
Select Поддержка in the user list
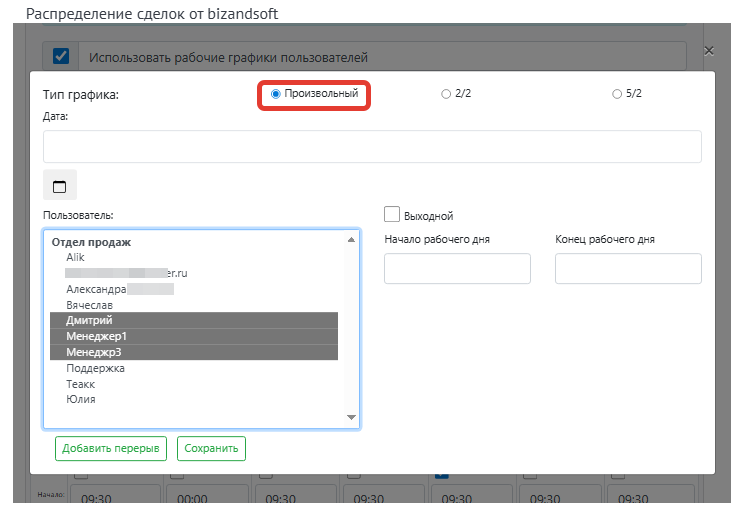click(x=95, y=368)
